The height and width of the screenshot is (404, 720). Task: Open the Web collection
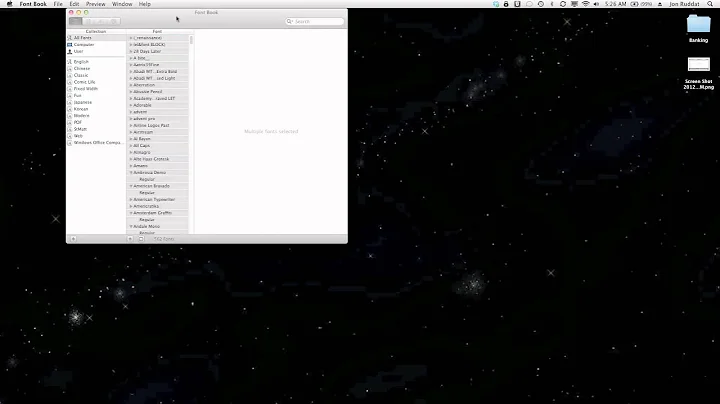pyautogui.click(x=96, y=136)
